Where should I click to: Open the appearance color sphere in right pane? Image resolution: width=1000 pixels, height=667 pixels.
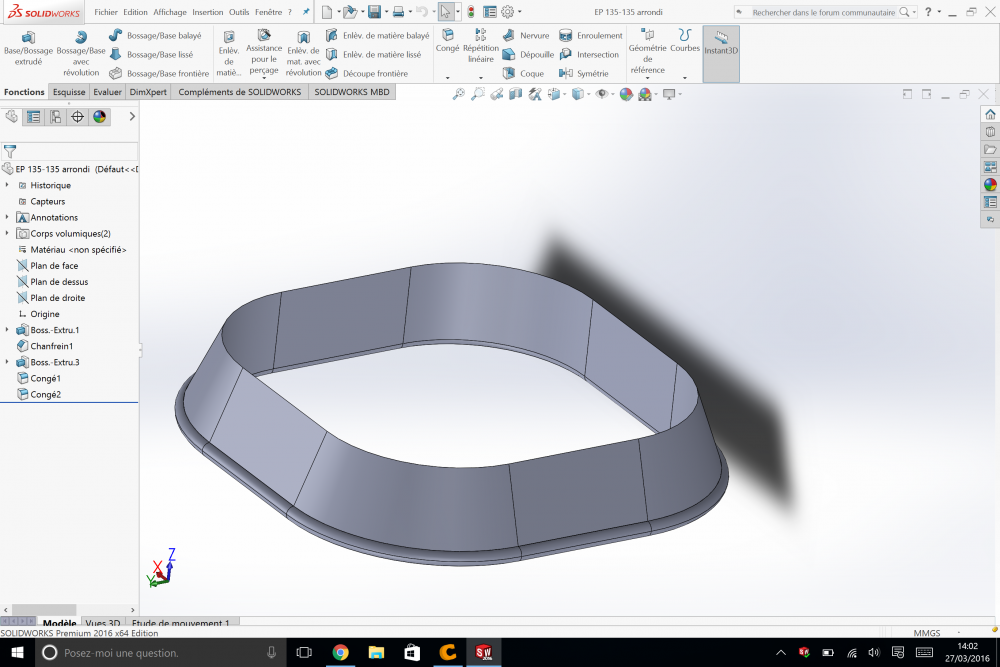[990, 185]
